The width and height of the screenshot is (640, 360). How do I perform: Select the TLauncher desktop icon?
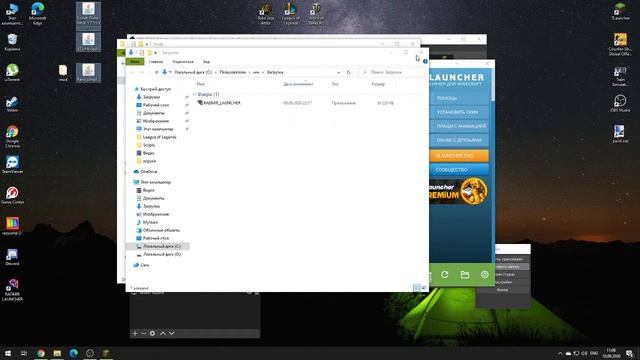(x=620, y=11)
